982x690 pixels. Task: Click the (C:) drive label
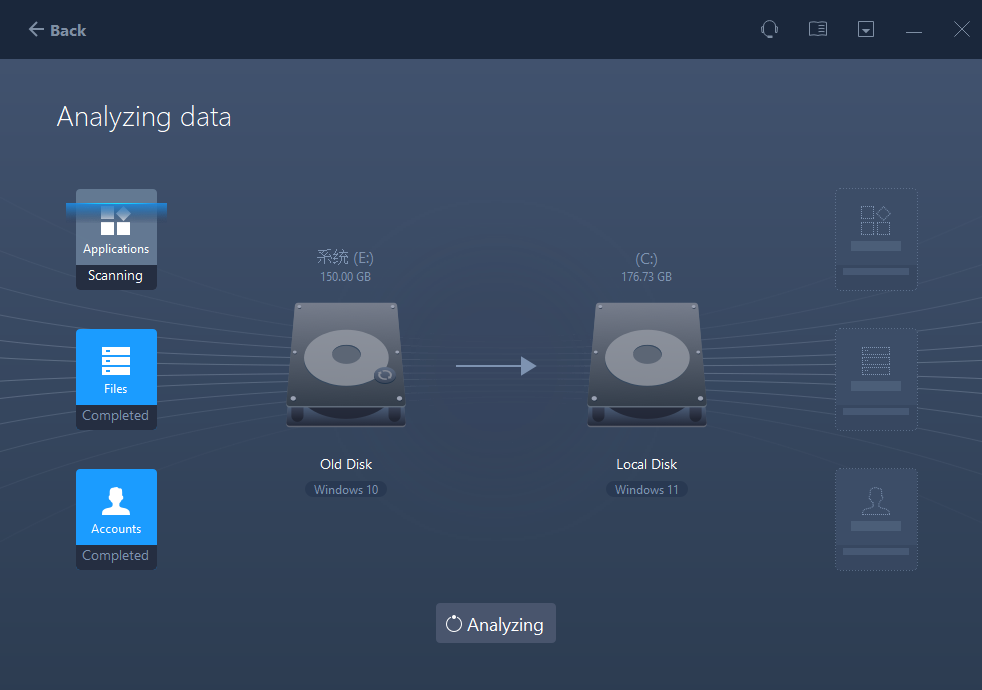coord(646,259)
